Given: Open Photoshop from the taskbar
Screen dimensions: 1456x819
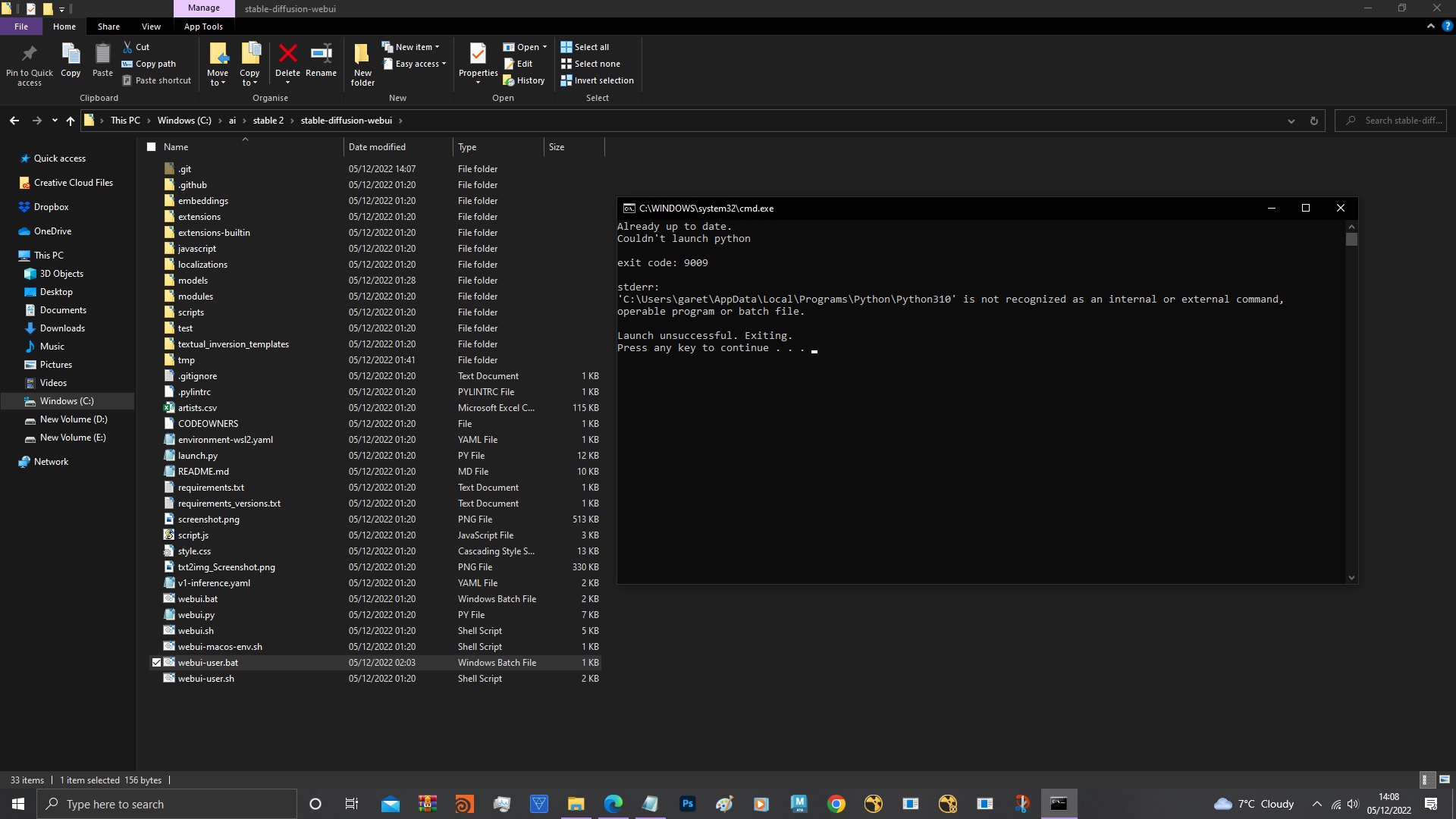Looking at the screenshot, I should pos(688,804).
